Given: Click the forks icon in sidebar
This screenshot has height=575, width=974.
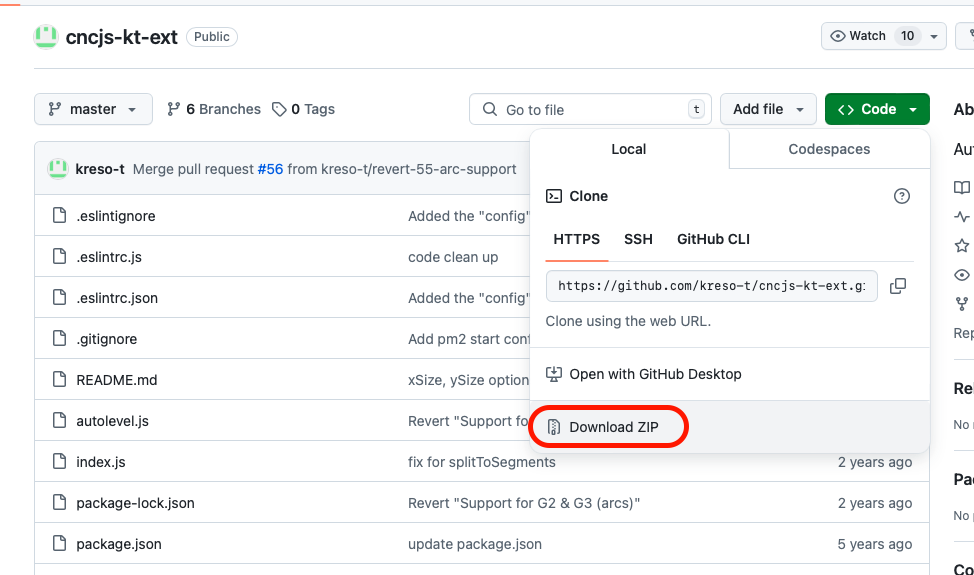Looking at the screenshot, I should click(x=962, y=304).
